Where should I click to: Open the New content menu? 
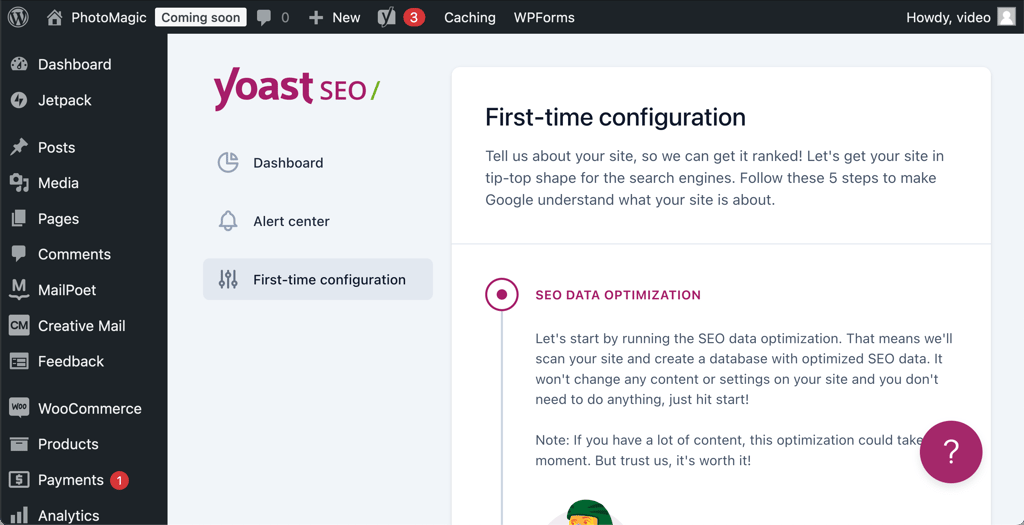point(346,18)
